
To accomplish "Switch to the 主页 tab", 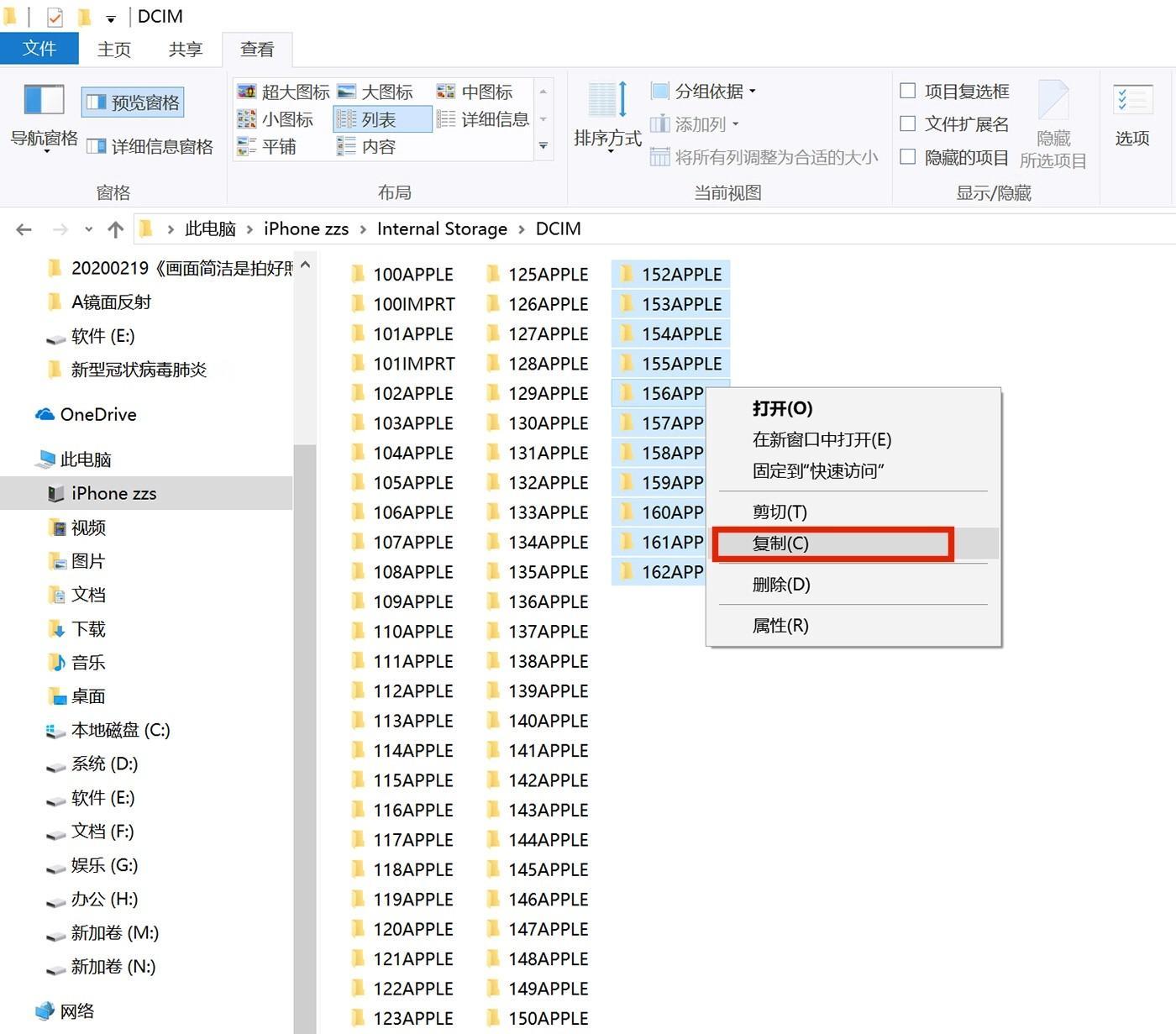I will (x=114, y=49).
